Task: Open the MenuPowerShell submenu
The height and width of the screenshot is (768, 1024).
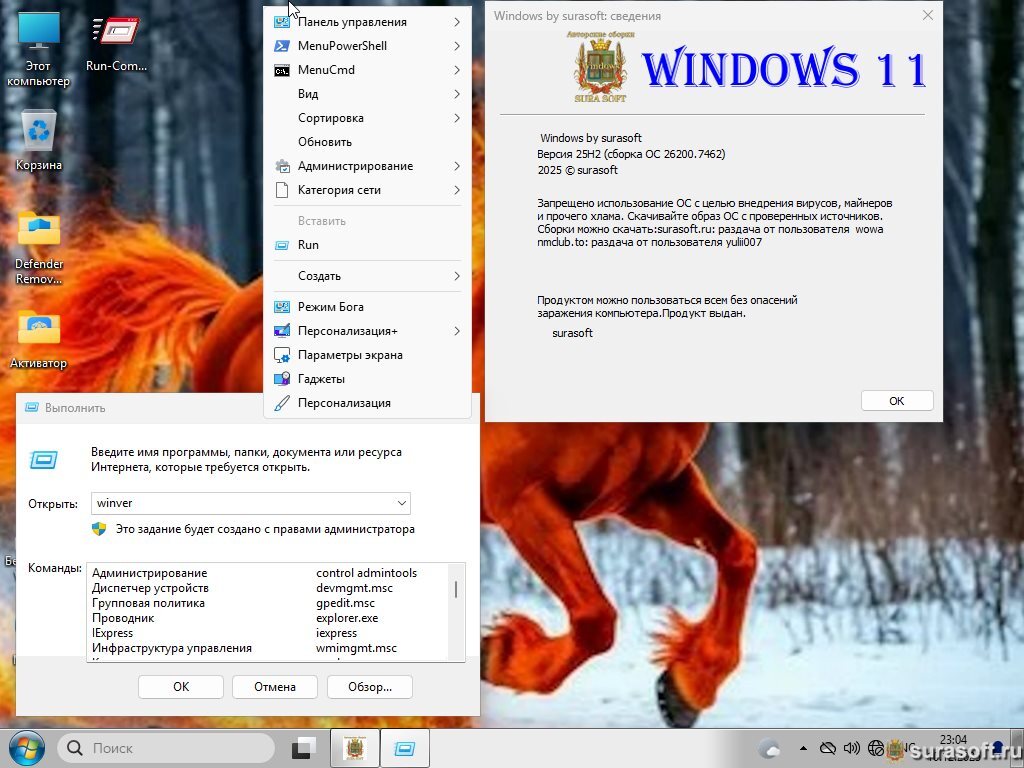Action: tap(368, 46)
